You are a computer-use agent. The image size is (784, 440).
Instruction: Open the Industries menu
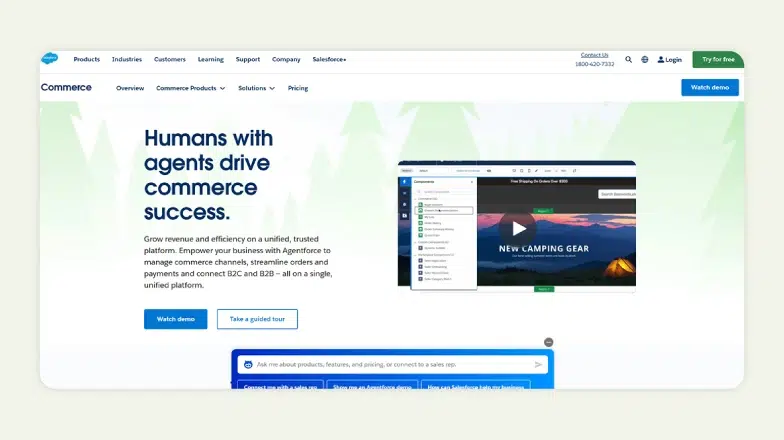127,59
